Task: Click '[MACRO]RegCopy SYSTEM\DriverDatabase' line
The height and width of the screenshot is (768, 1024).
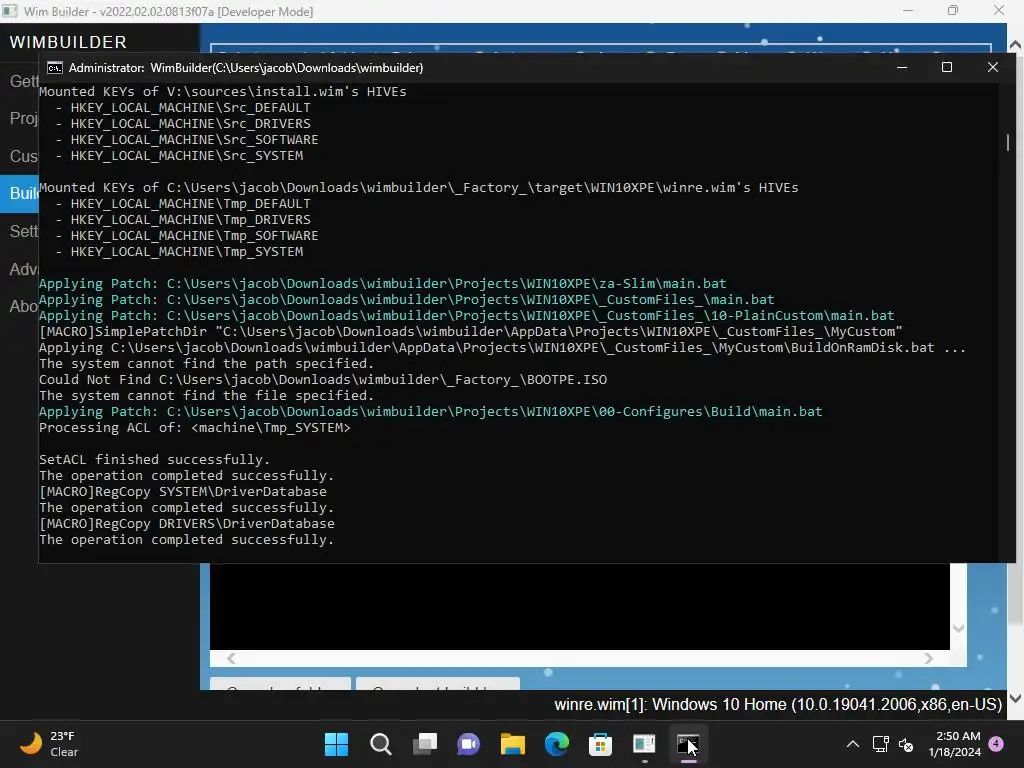Action: (x=183, y=492)
